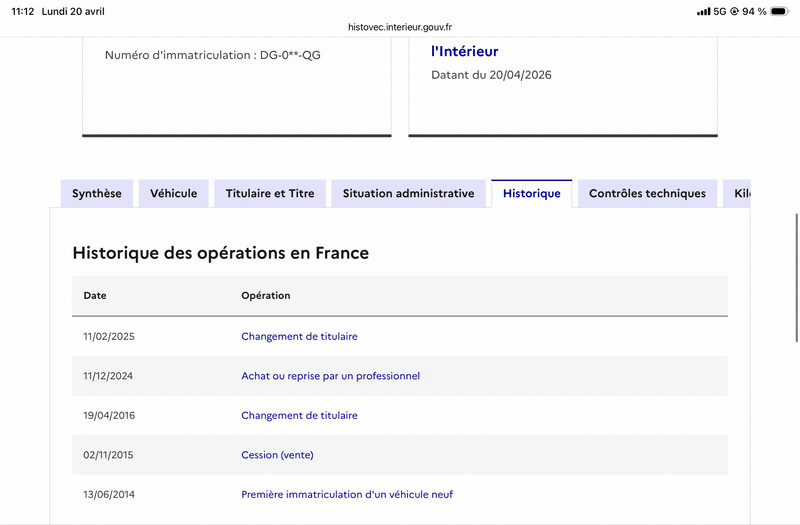Click the Opération column header
800x525 pixels.
click(x=266, y=295)
